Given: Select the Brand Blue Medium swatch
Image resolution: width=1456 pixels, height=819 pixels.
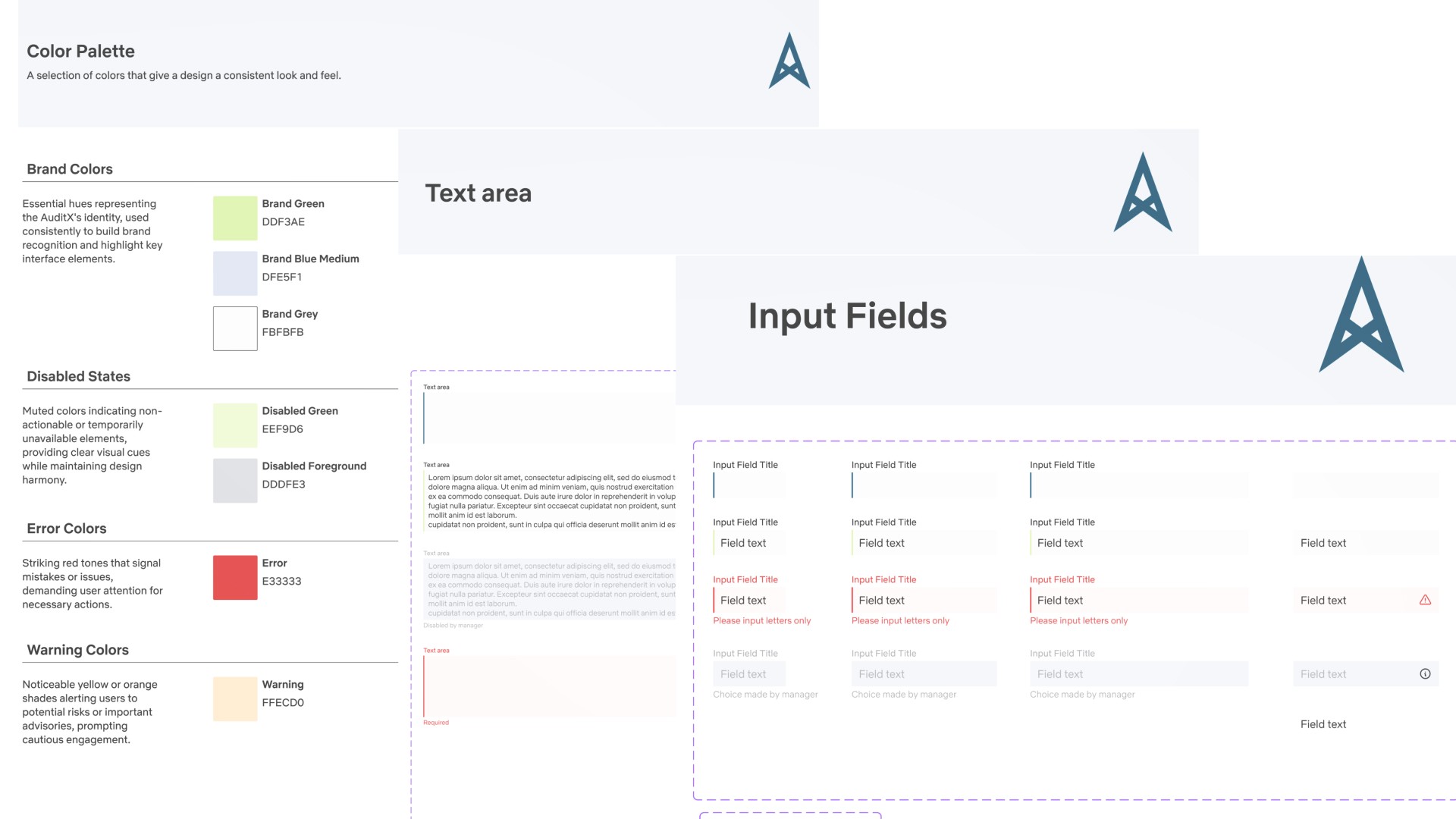Looking at the screenshot, I should (235, 273).
